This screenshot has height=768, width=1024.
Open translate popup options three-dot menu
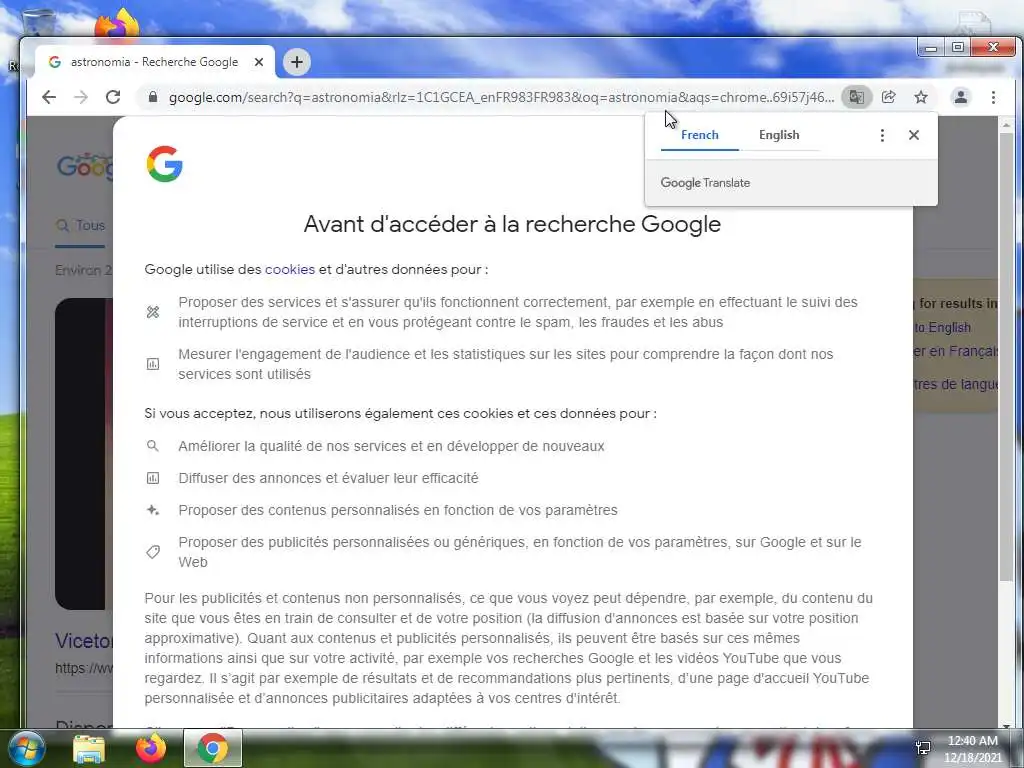coord(882,135)
